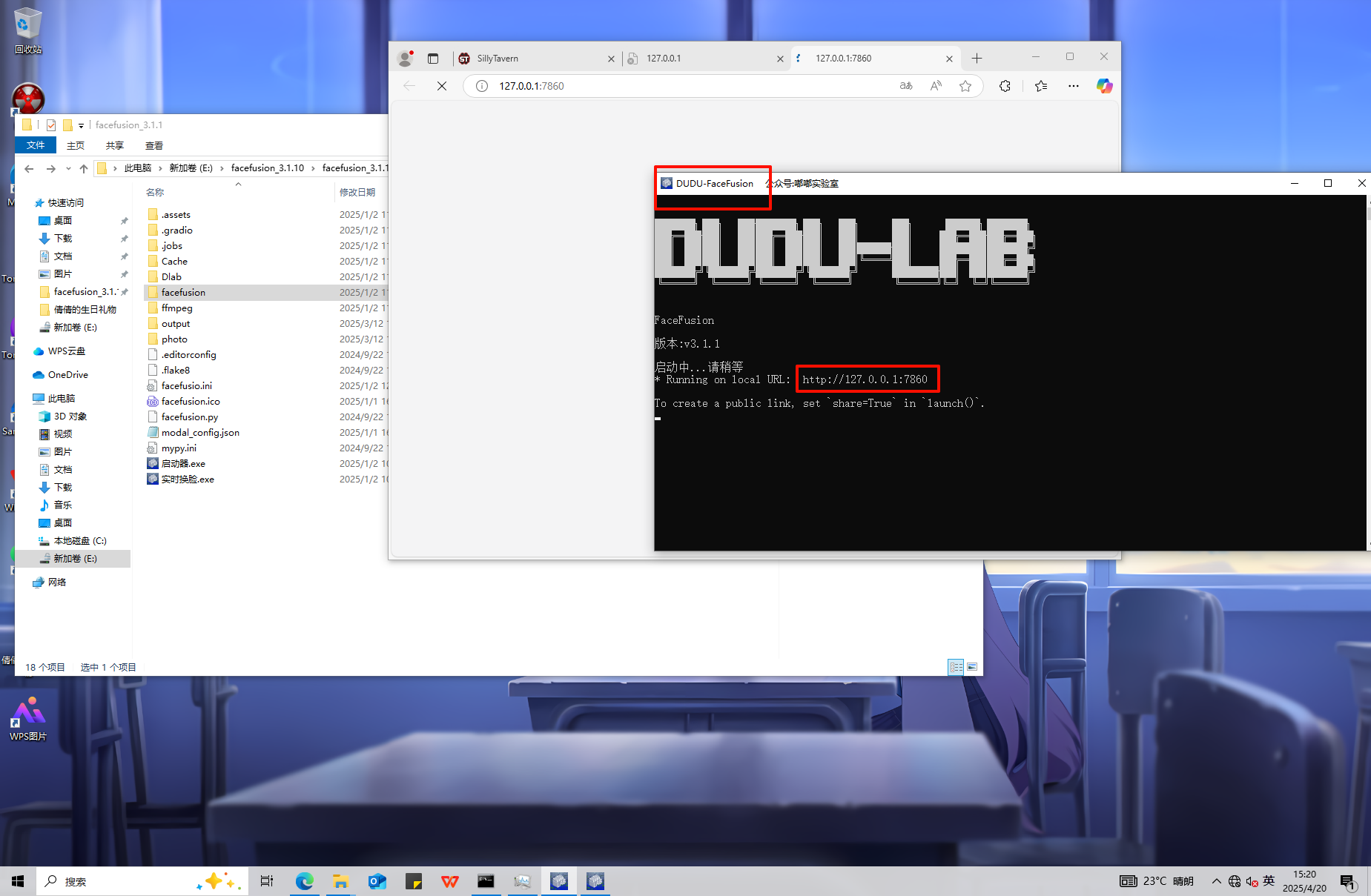Open File Explorer from the taskbar
The width and height of the screenshot is (1371, 896).
pyautogui.click(x=340, y=881)
